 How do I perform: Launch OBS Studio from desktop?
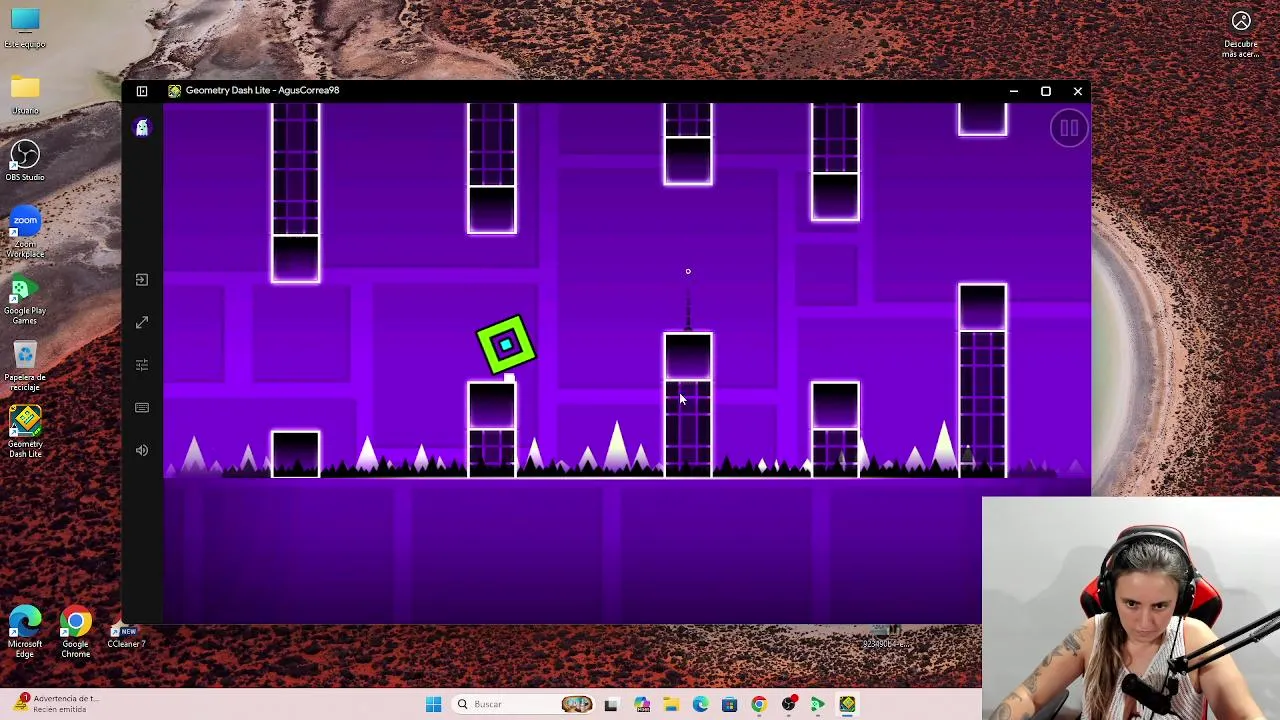tap(25, 161)
